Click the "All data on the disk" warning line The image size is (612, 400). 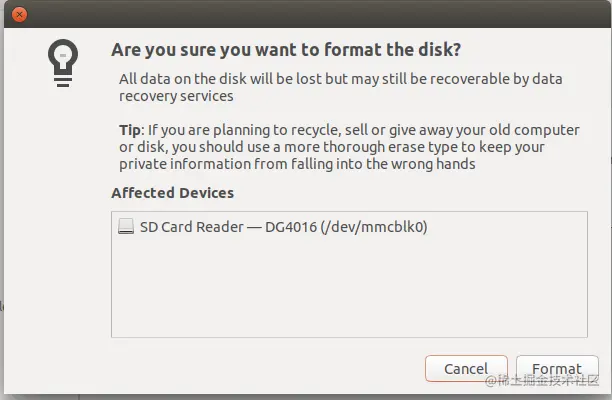click(x=340, y=78)
